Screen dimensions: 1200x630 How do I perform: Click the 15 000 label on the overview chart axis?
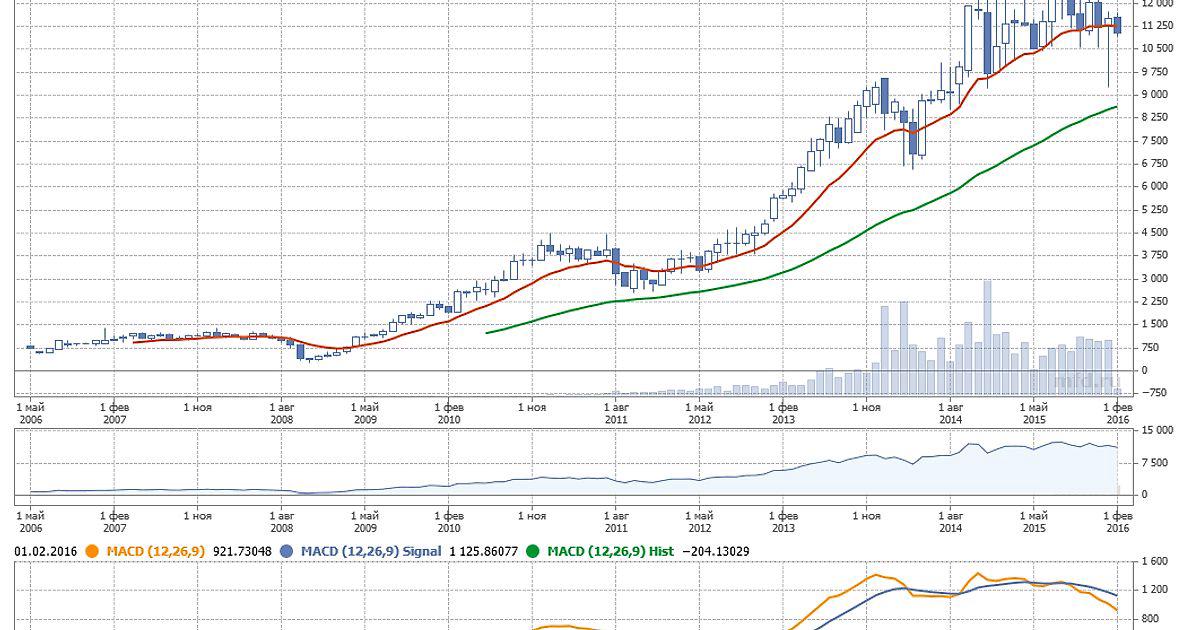point(1158,431)
